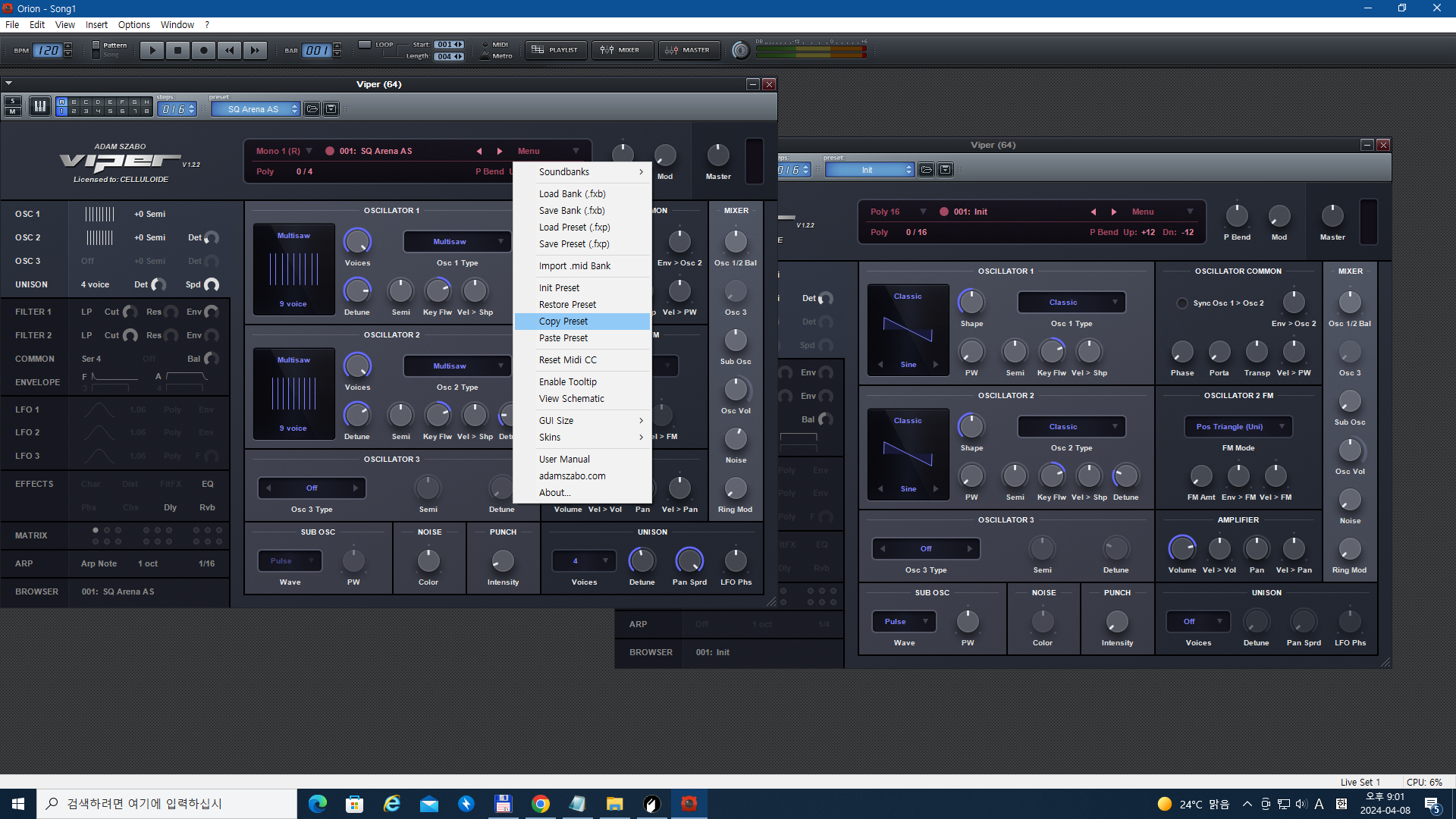The height and width of the screenshot is (819, 1456).
Task: Toggle the Loop button
Action: (365, 45)
